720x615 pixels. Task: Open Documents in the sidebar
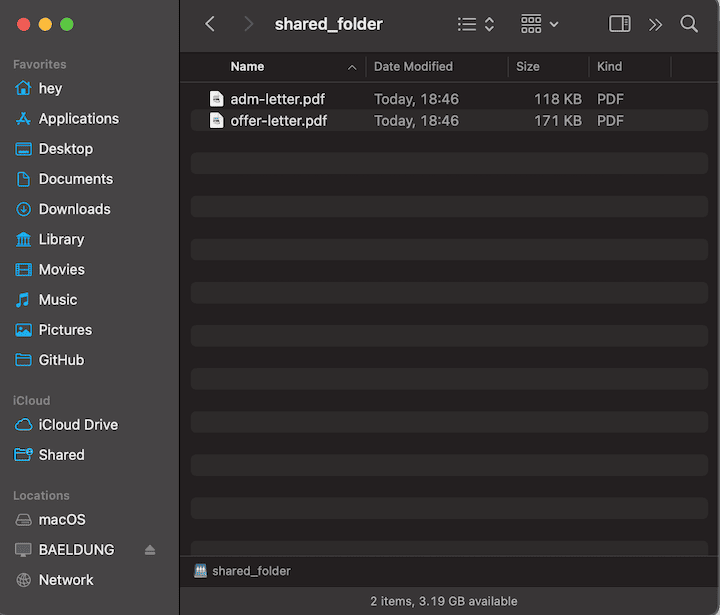(76, 179)
